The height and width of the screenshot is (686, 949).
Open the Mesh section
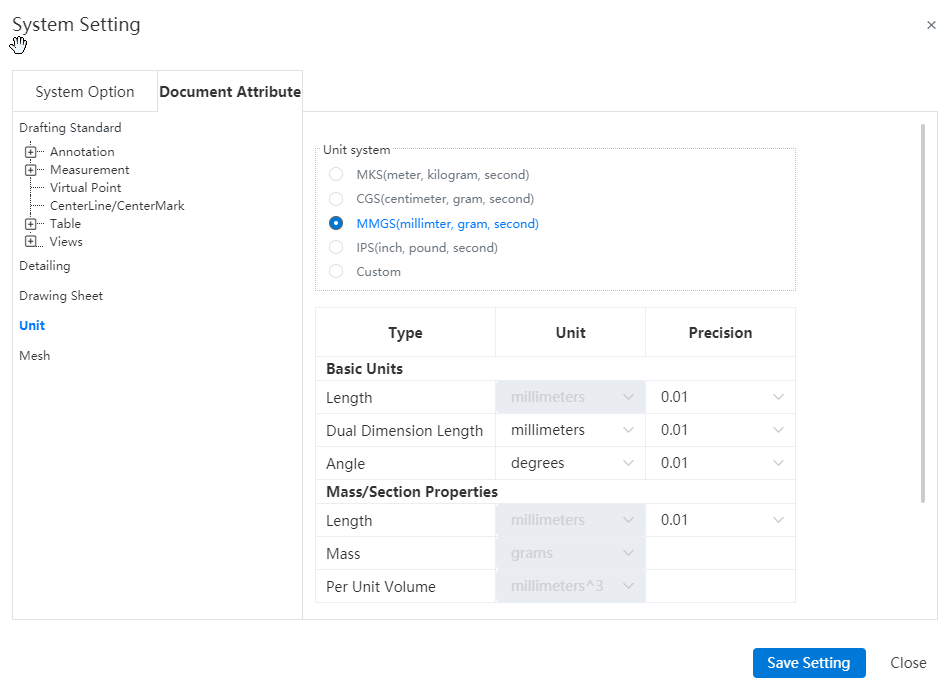click(x=34, y=356)
